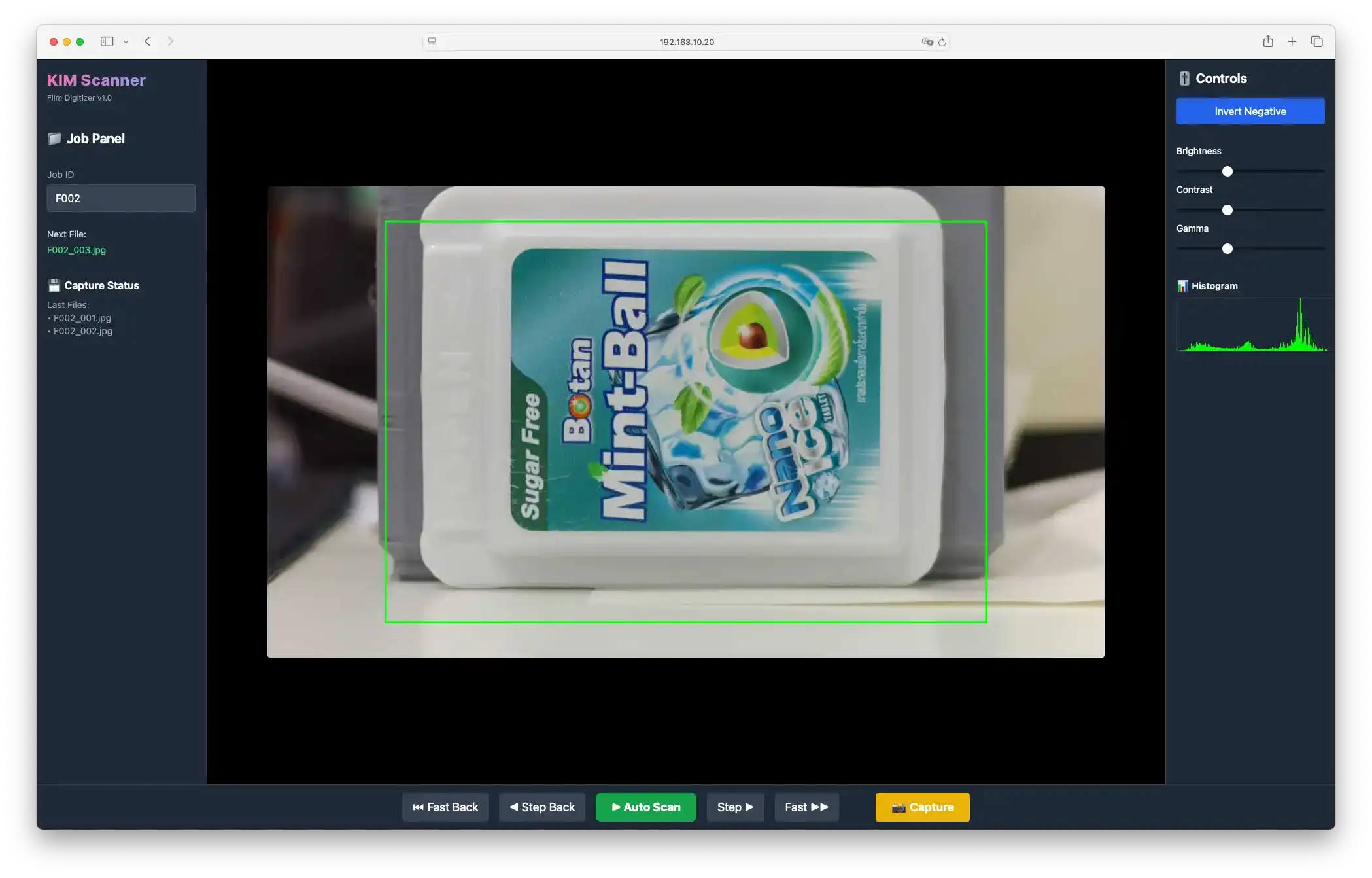Image resolution: width=1372 pixels, height=878 pixels.
Task: Open the sidebar options dropdown chevron
Action: tap(126, 42)
